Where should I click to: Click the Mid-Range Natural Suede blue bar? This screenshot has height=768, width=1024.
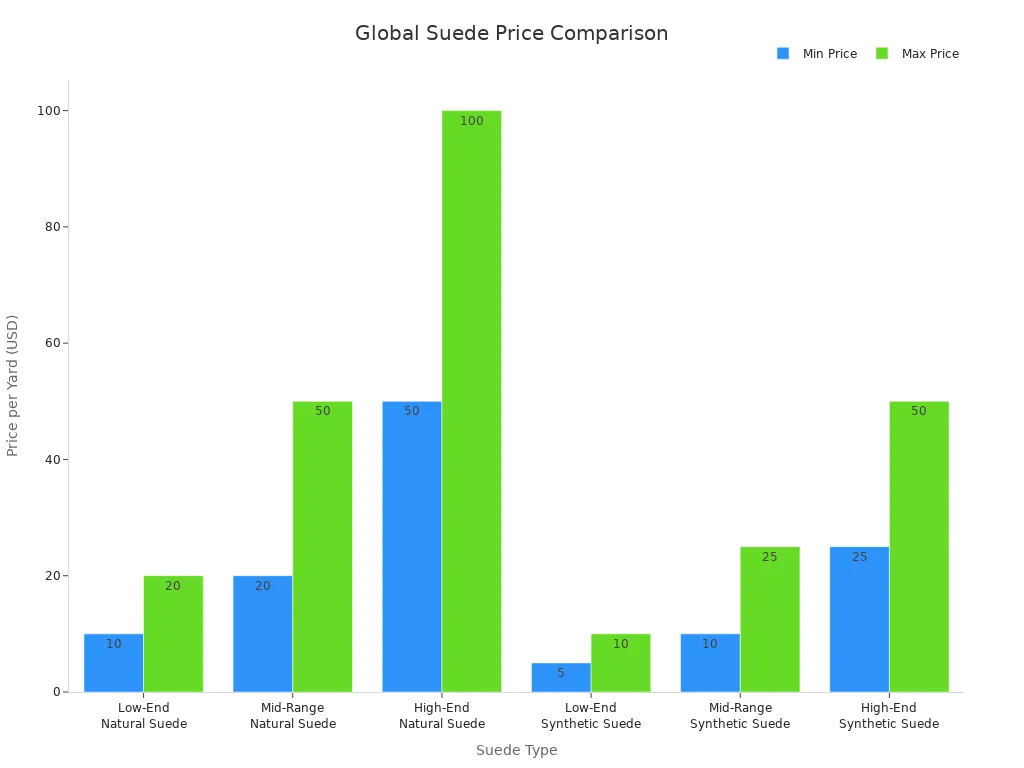(x=263, y=634)
